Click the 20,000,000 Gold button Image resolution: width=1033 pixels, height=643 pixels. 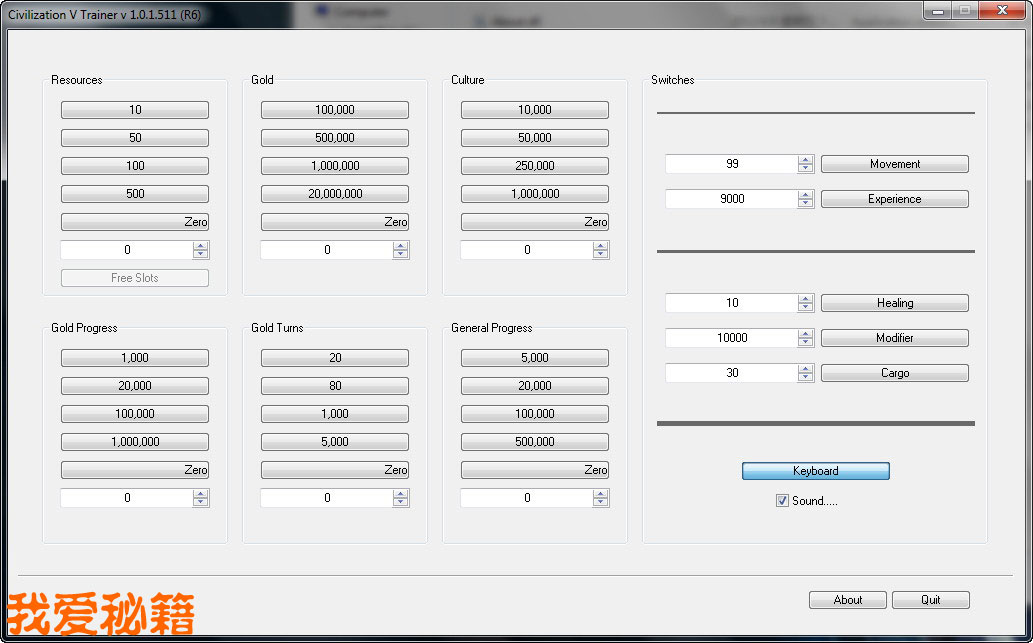point(334,194)
